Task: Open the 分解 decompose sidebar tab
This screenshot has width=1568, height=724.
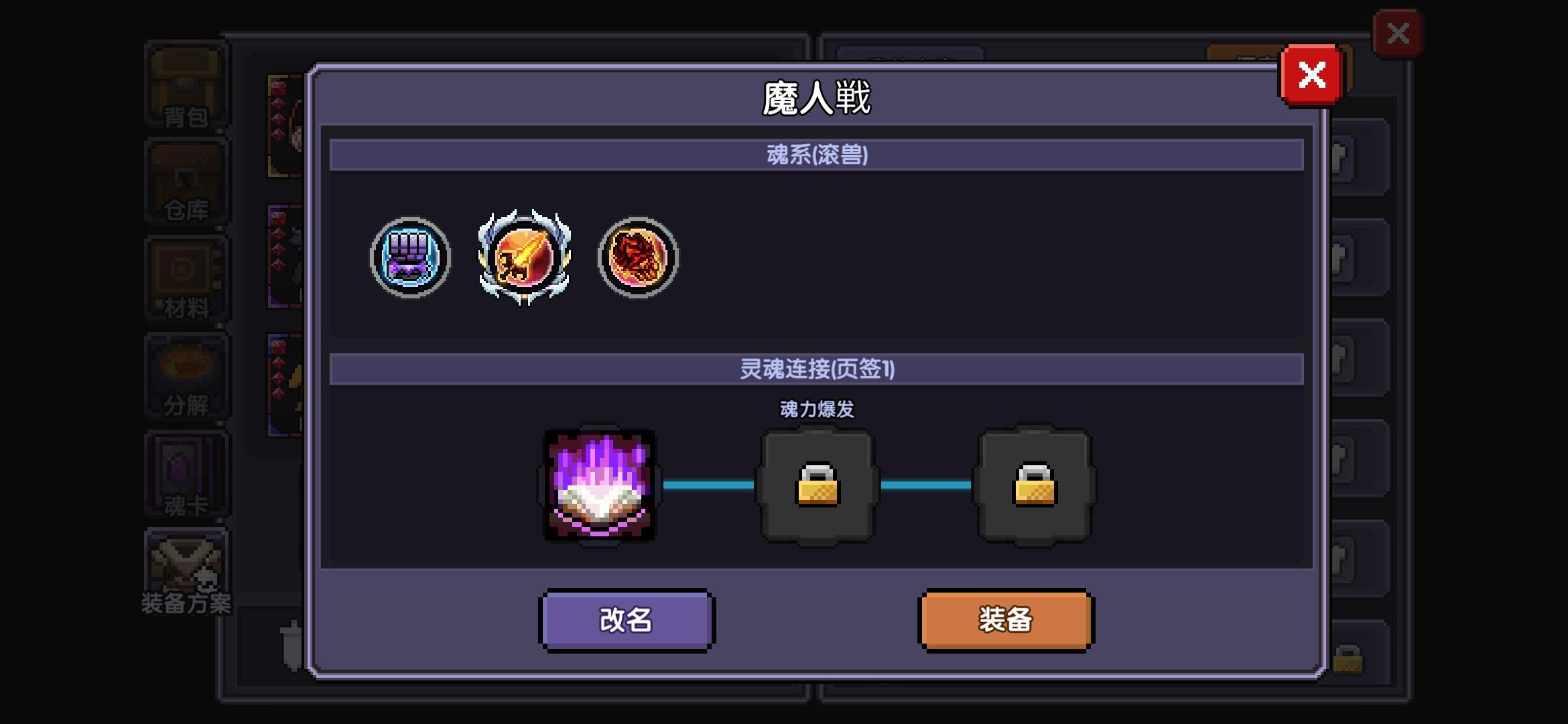Action: click(187, 377)
